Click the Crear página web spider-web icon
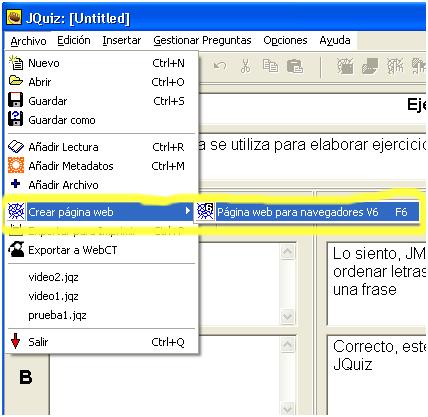Viewport: 428px width, 417px height. click(x=16, y=212)
